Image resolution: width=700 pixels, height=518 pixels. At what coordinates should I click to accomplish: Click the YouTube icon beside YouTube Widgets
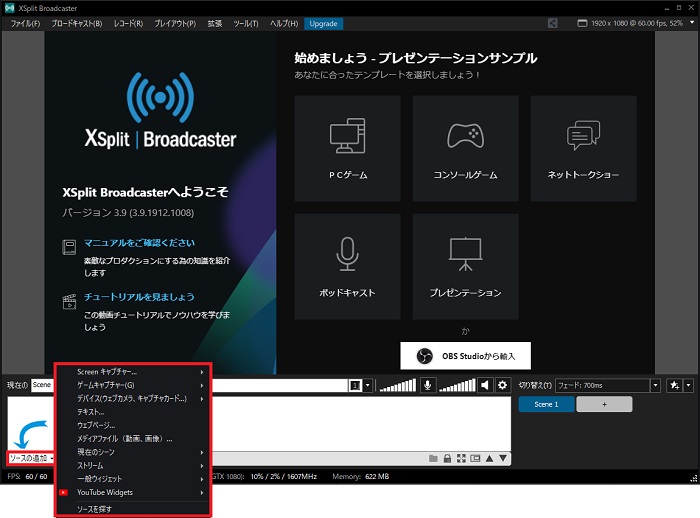[x=64, y=493]
